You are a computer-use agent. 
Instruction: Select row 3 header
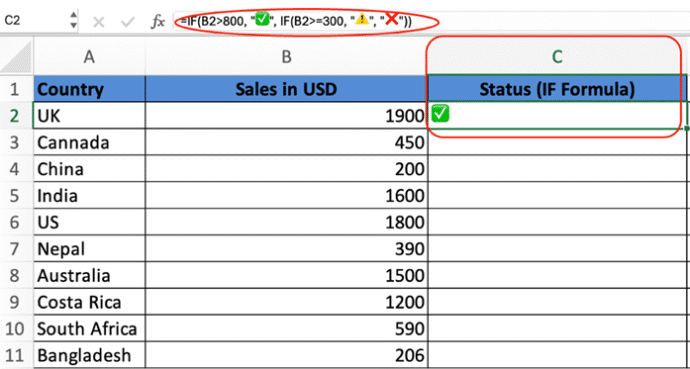click(x=16, y=142)
